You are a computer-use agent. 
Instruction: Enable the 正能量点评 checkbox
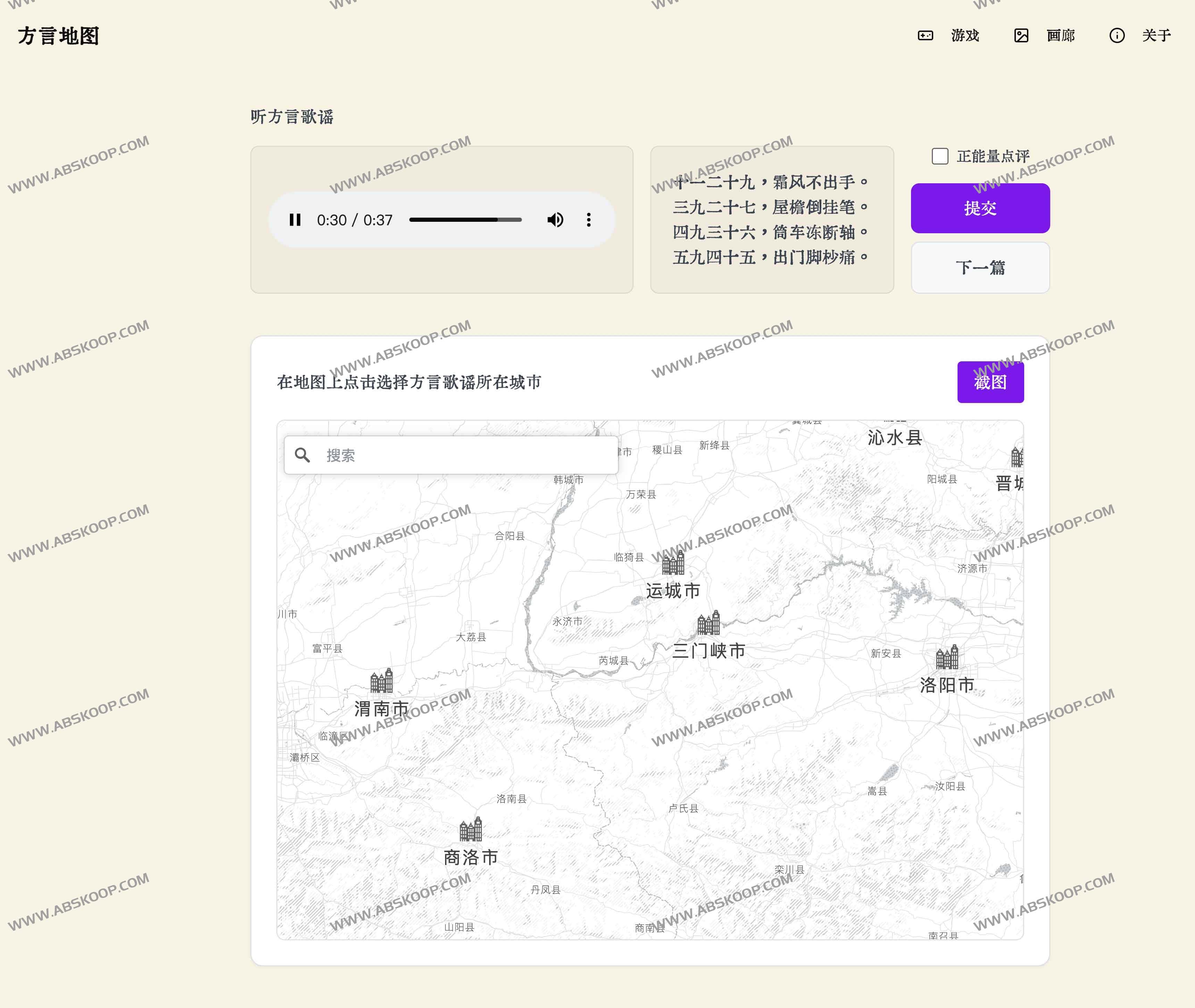[939, 156]
